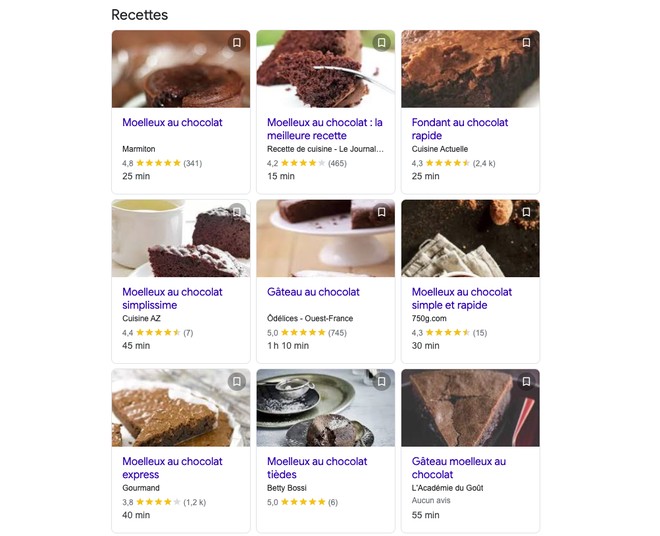Bookmark the Marmiton Moelleux au chocolat recipe
660x536 pixels.
tap(236, 43)
